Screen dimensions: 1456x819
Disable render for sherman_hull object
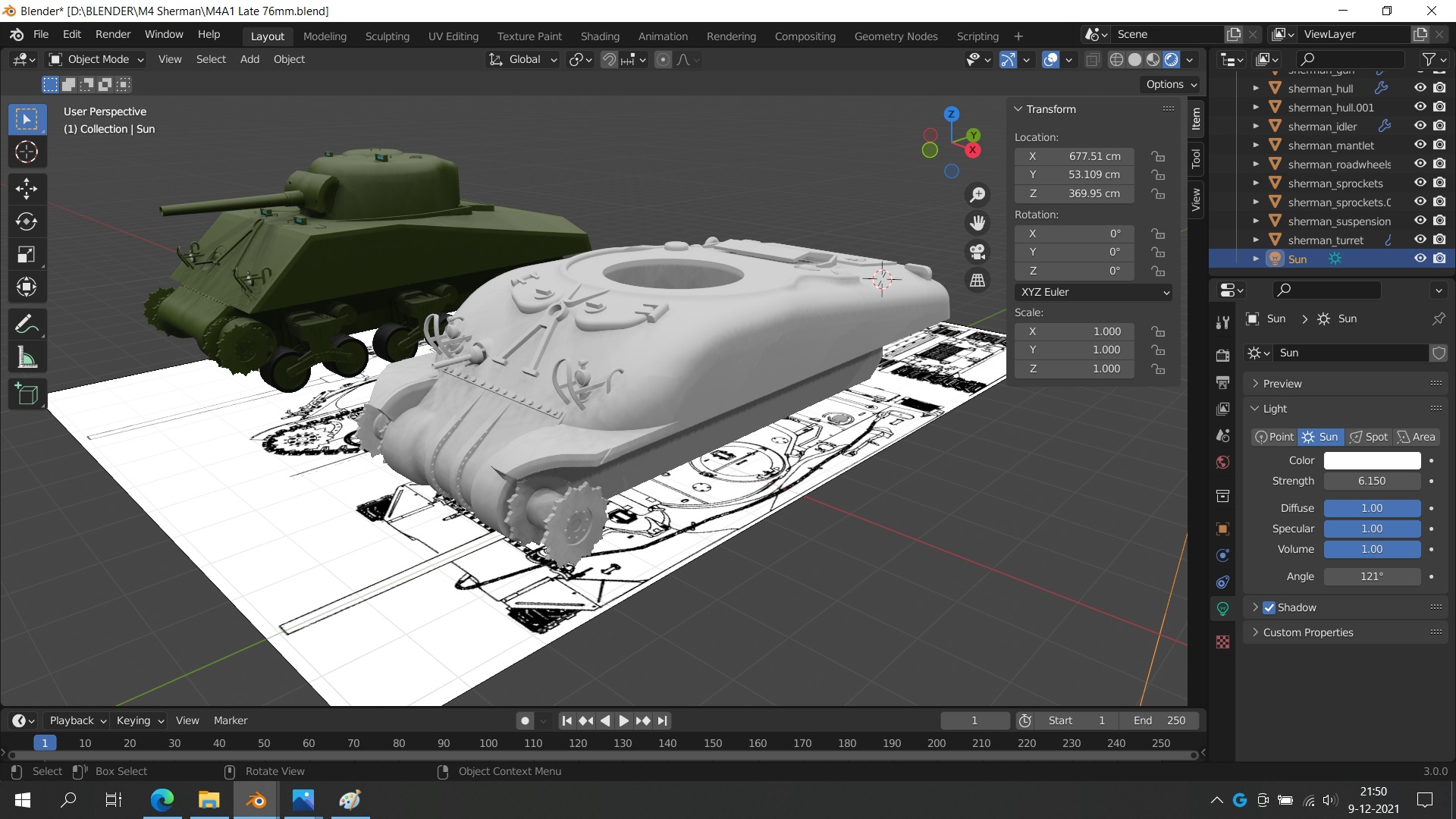pos(1439,88)
